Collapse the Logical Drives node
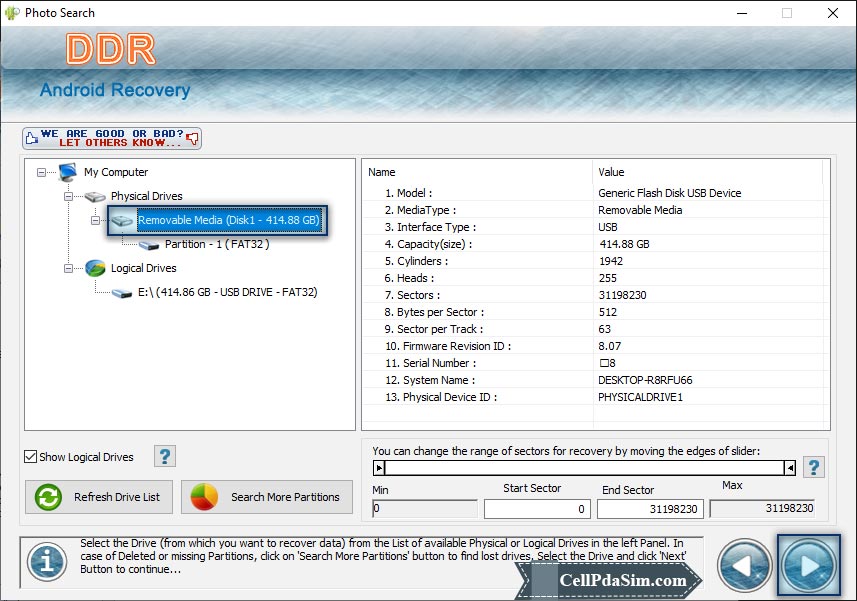 coord(68,268)
